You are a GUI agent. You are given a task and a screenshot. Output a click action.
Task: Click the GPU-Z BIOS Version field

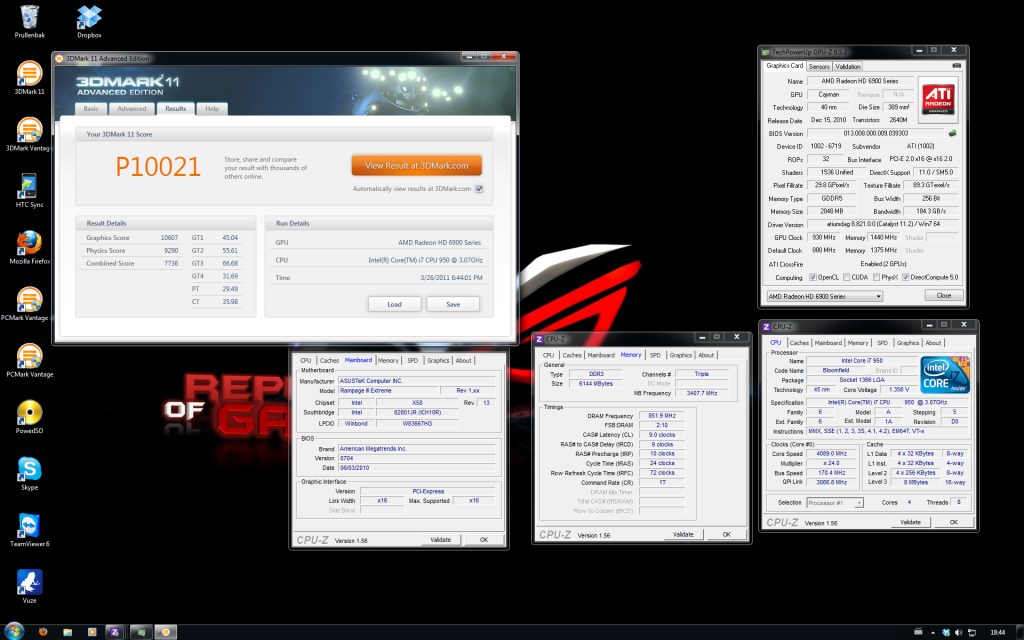(x=876, y=133)
